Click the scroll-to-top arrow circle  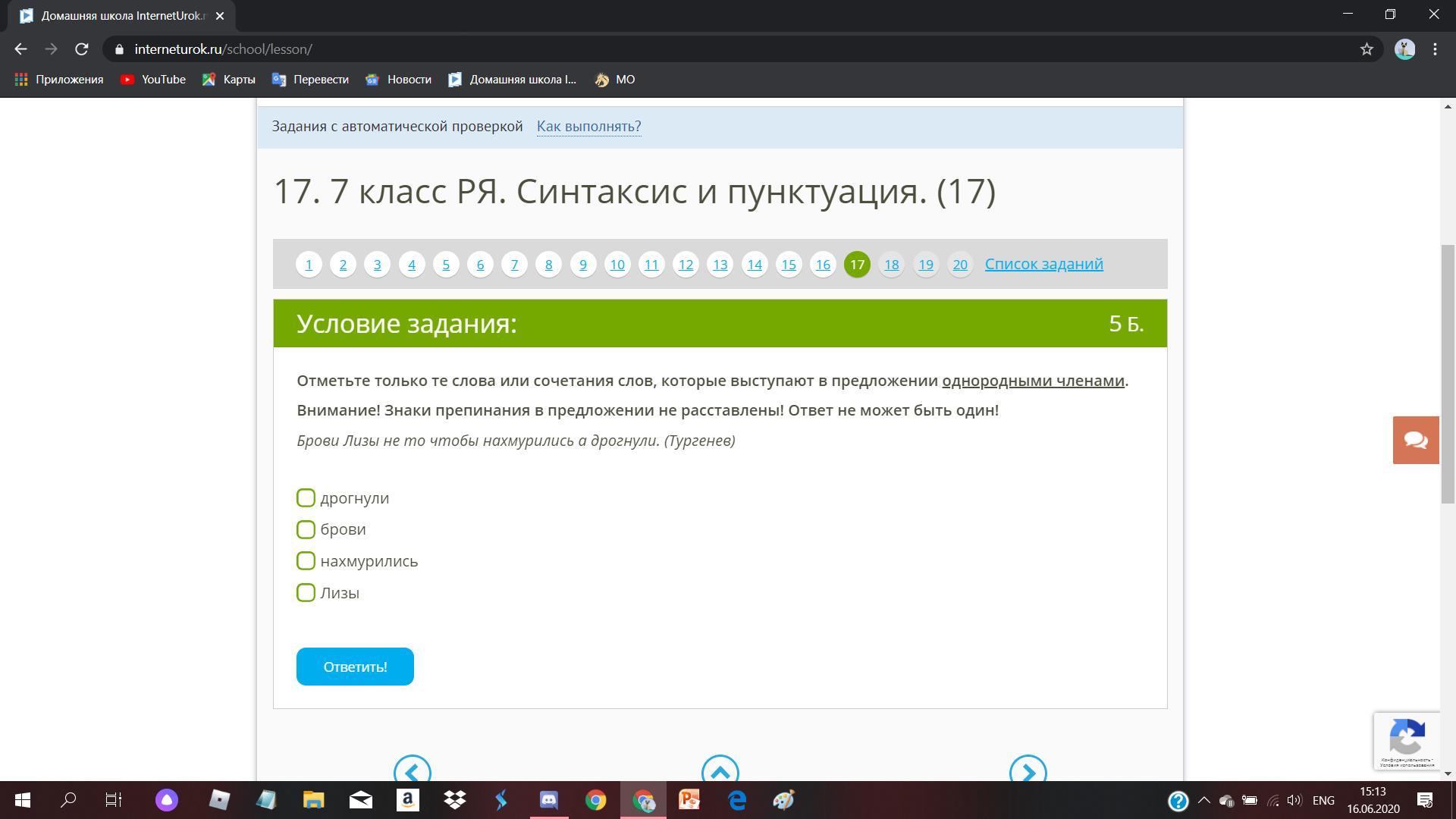click(720, 771)
